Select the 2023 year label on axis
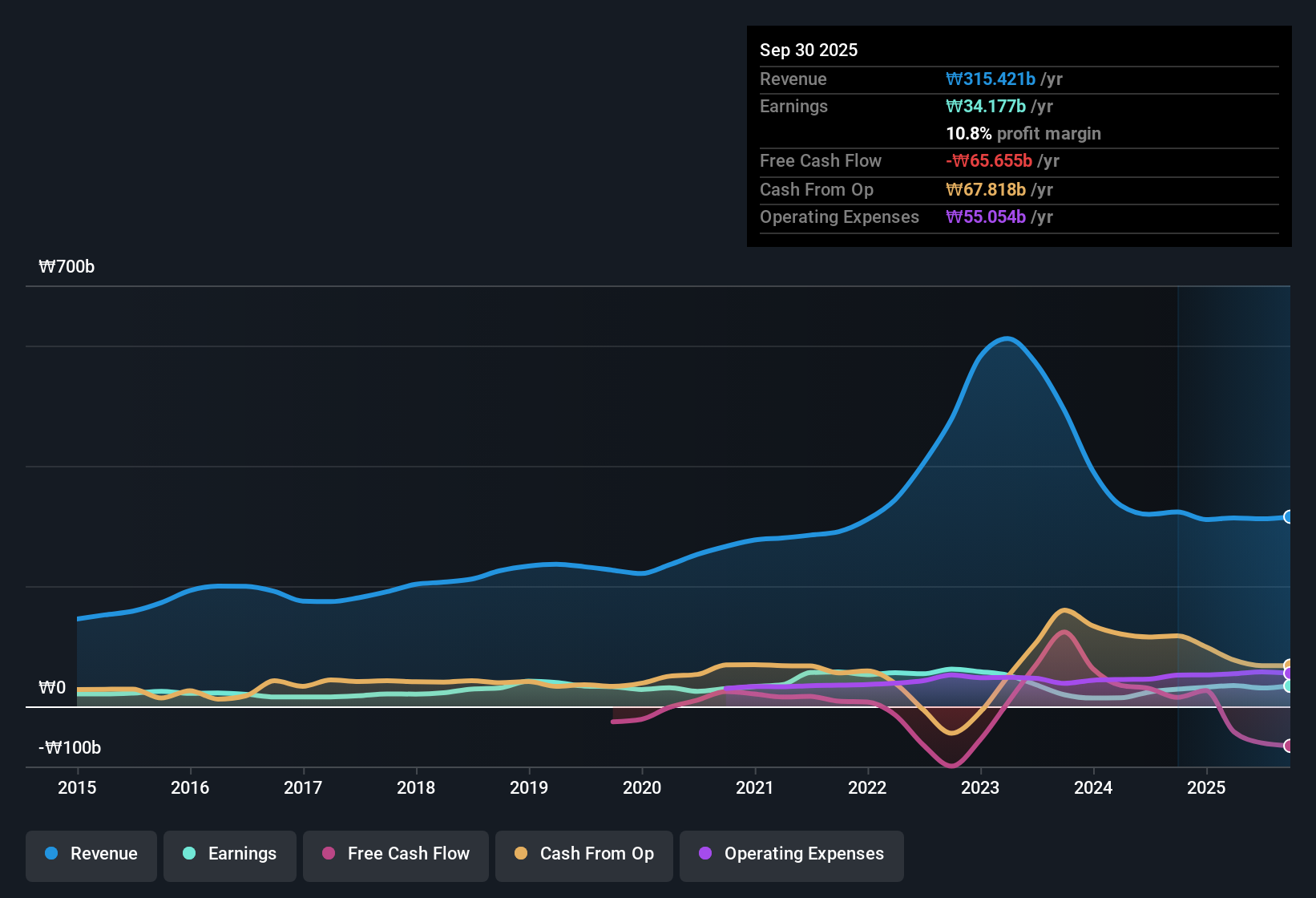 (981, 788)
